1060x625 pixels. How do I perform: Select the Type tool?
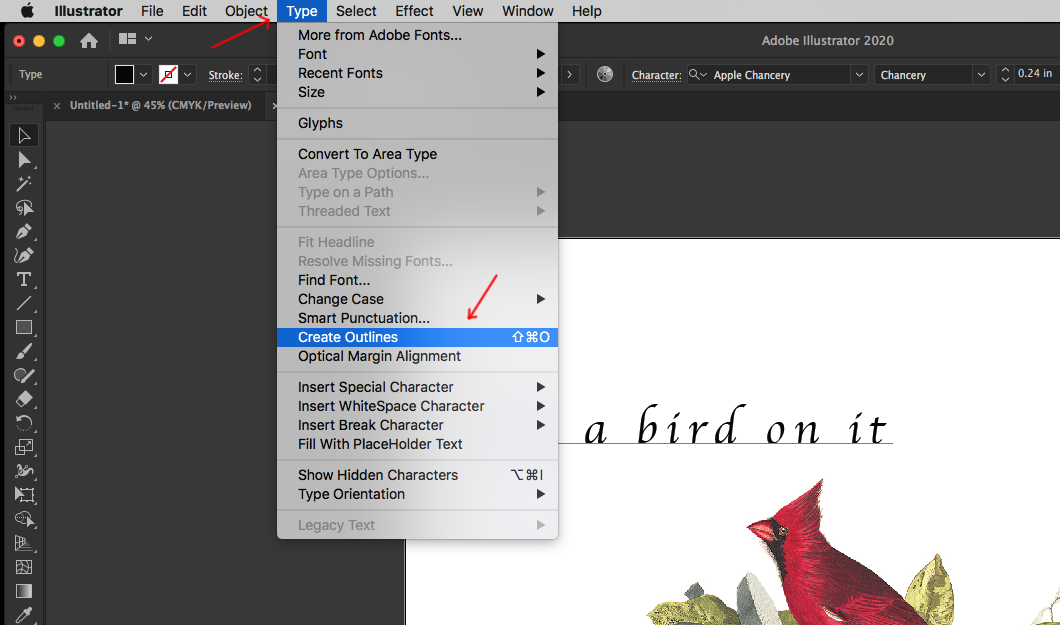click(25, 280)
